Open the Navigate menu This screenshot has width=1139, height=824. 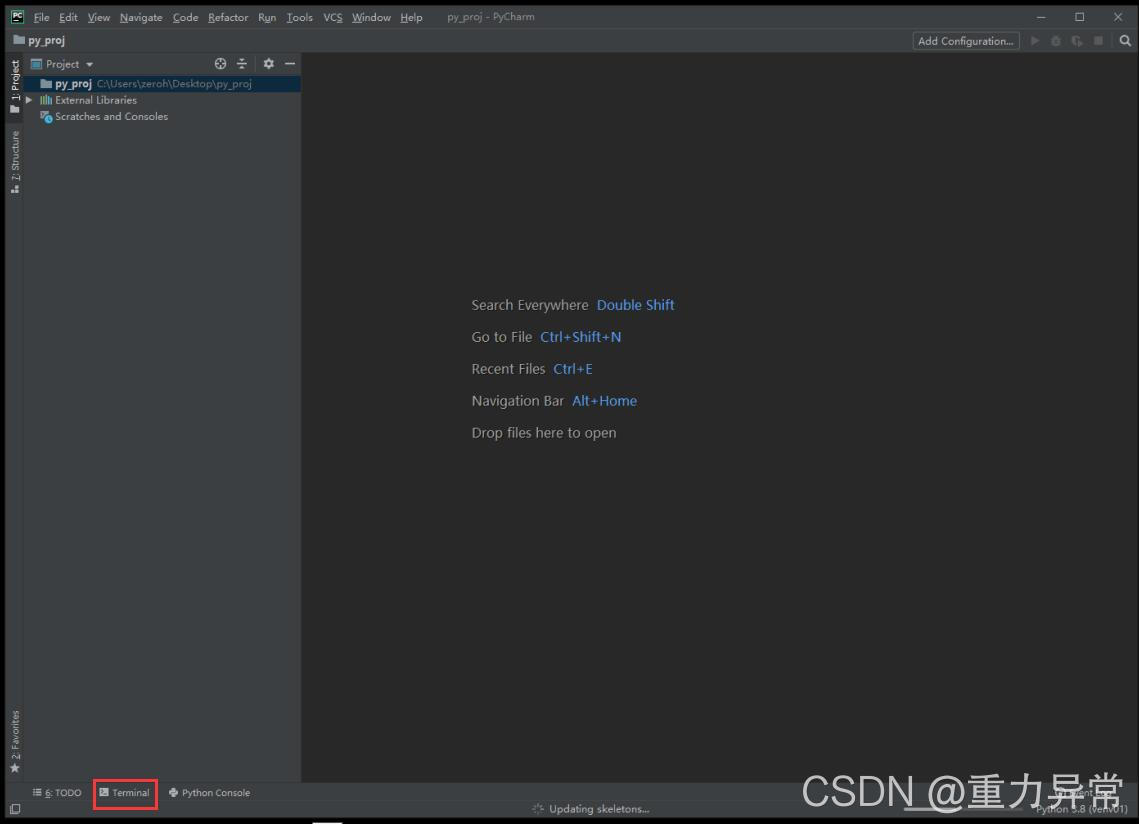140,17
